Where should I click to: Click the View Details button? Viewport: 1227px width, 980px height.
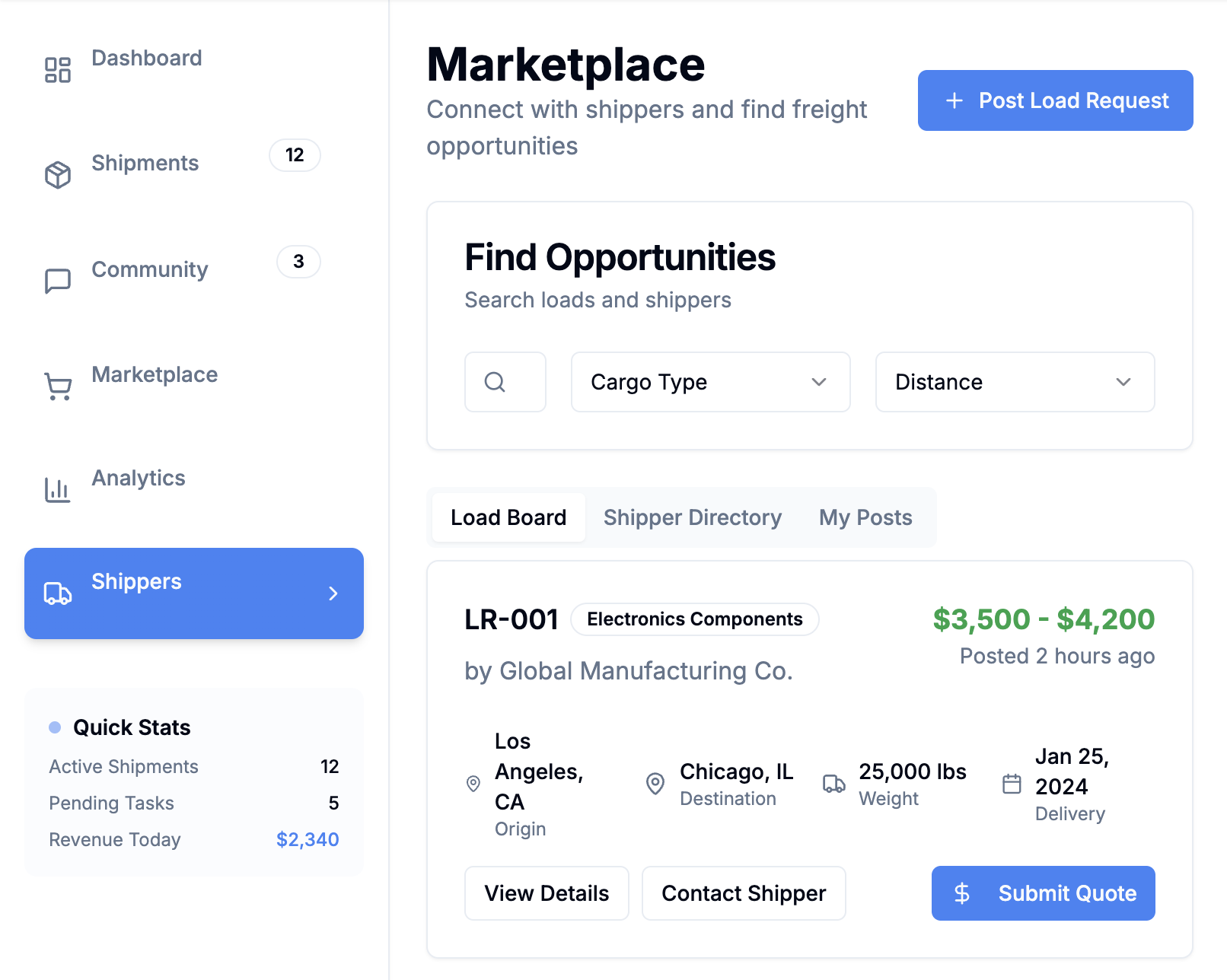tap(547, 893)
